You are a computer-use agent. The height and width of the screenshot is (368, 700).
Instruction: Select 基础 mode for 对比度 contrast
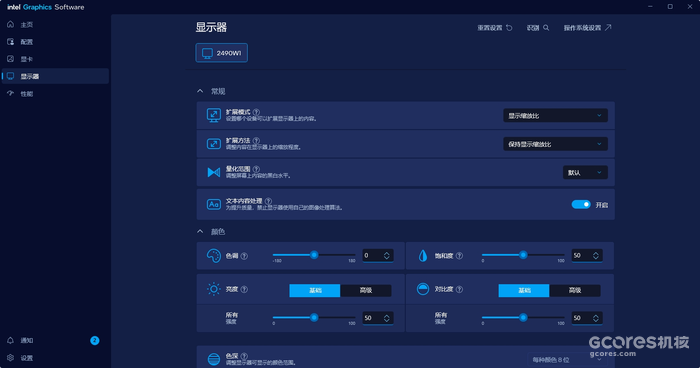click(x=524, y=290)
